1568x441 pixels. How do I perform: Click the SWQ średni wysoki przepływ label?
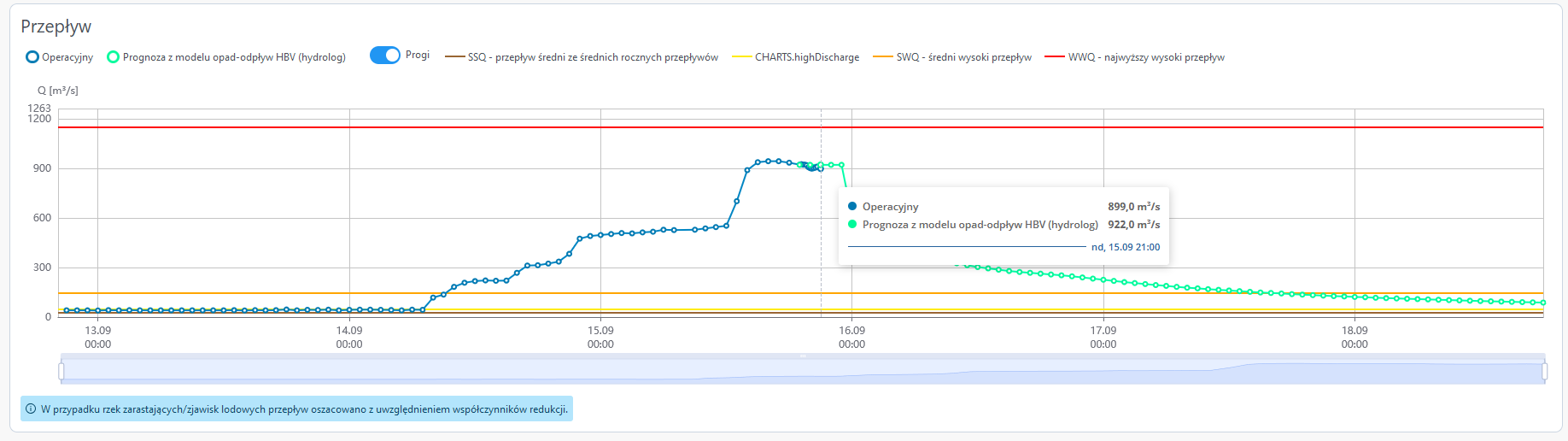point(963,57)
